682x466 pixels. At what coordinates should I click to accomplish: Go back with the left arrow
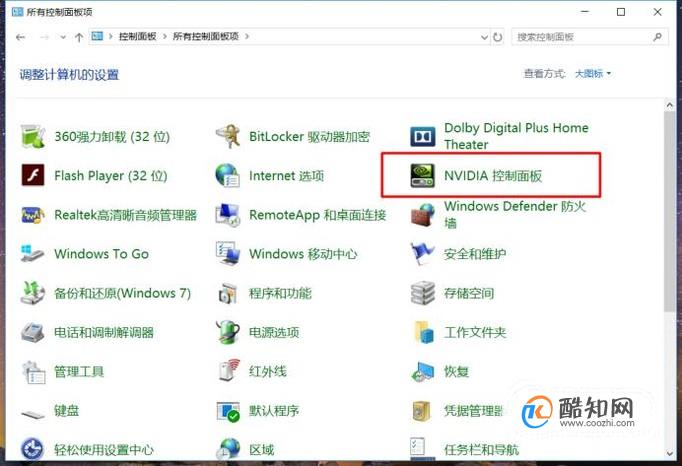click(20, 37)
